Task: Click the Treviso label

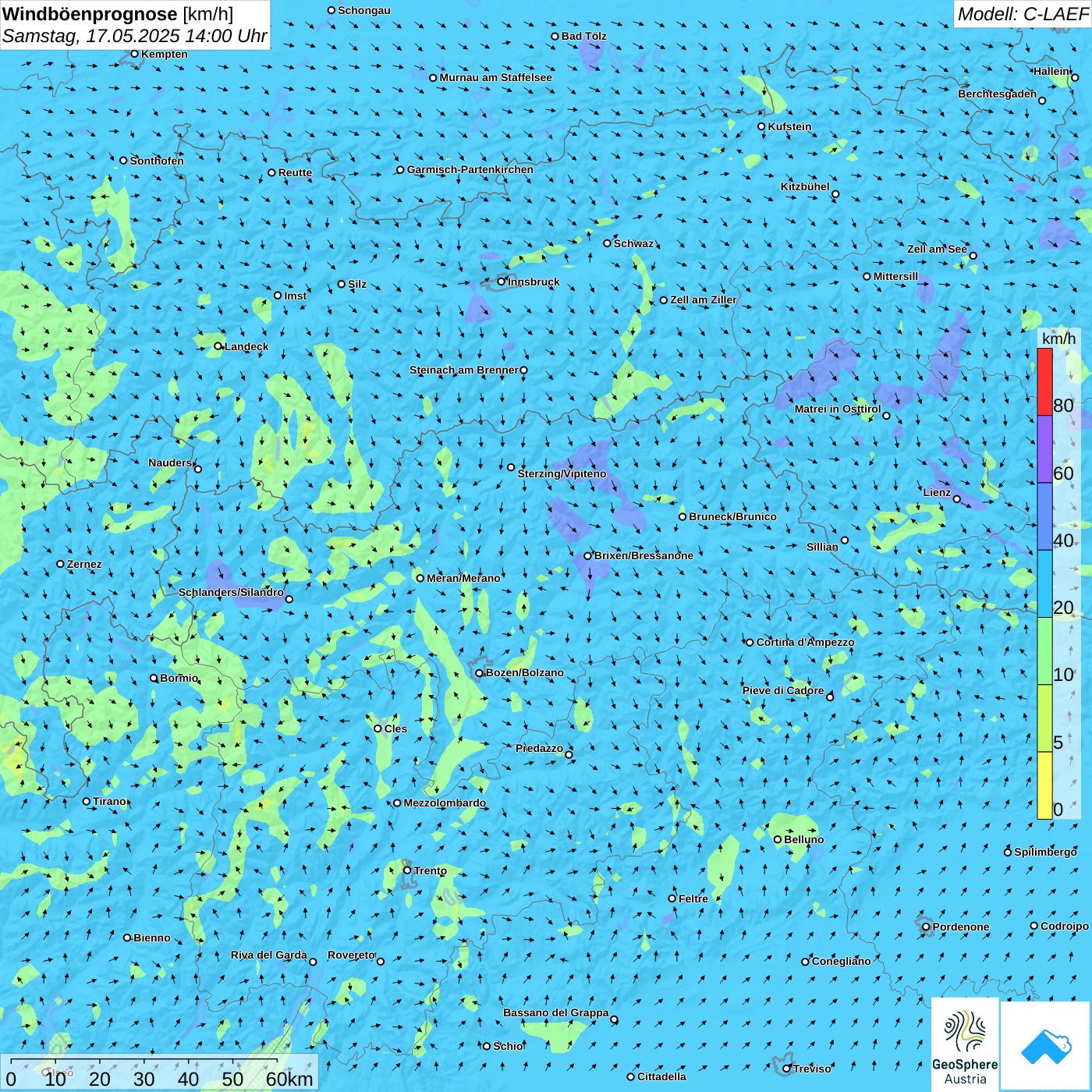Action: [x=812, y=1069]
